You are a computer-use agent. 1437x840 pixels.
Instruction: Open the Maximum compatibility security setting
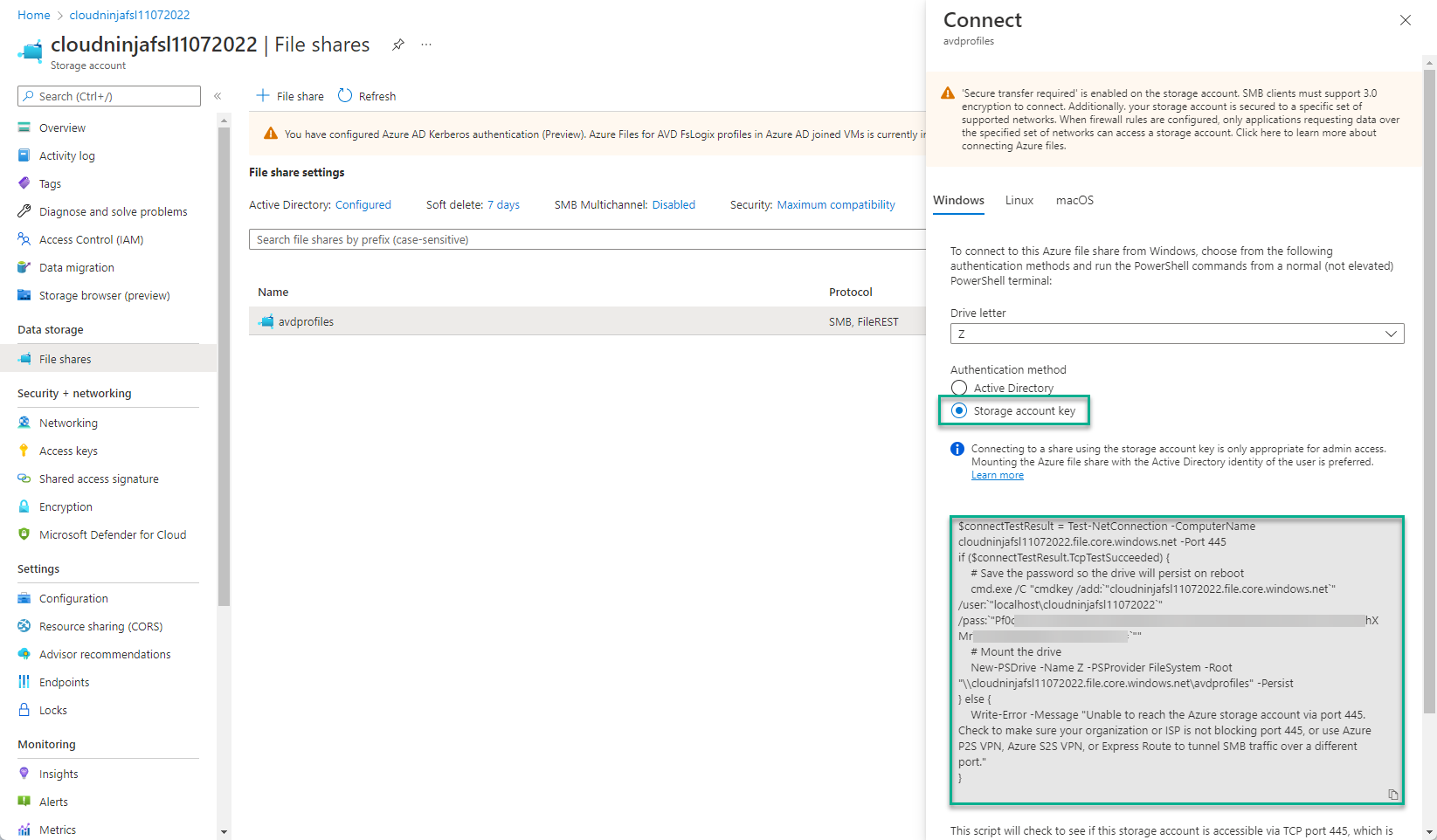(x=835, y=204)
